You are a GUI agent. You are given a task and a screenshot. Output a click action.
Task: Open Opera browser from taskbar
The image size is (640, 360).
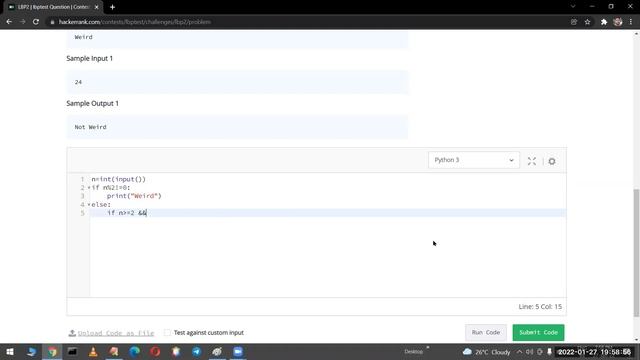155,351
